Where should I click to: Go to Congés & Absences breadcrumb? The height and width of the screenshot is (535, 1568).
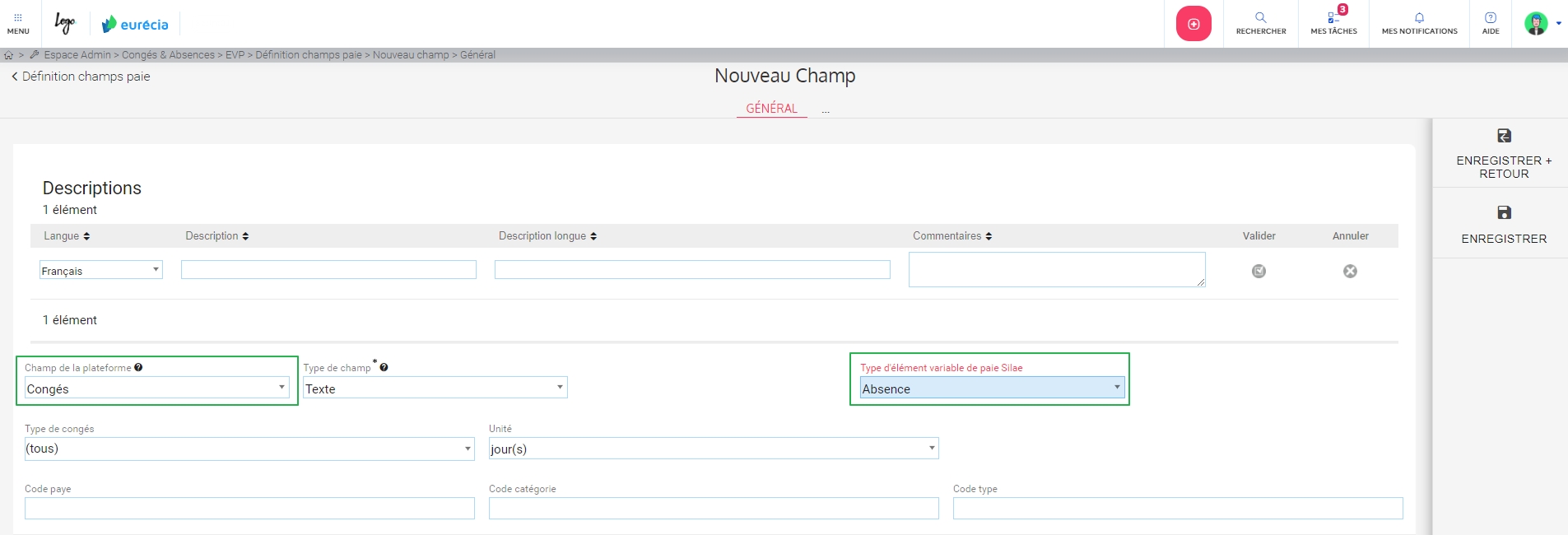pos(168,55)
